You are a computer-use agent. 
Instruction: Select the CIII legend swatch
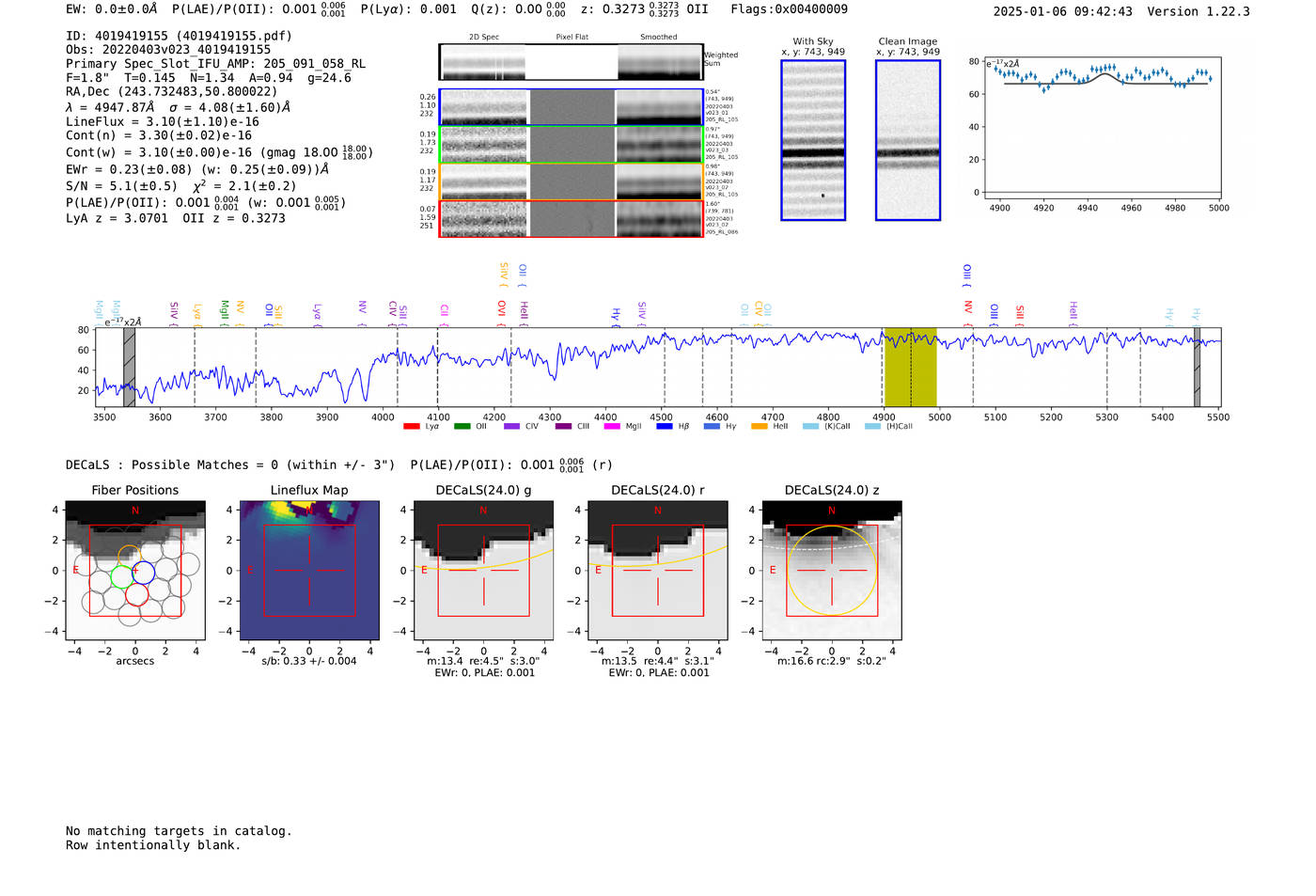coord(563,426)
